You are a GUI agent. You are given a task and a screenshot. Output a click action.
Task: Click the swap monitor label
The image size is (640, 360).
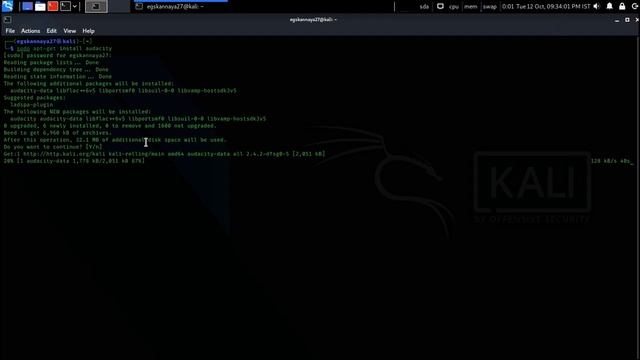coord(490,7)
